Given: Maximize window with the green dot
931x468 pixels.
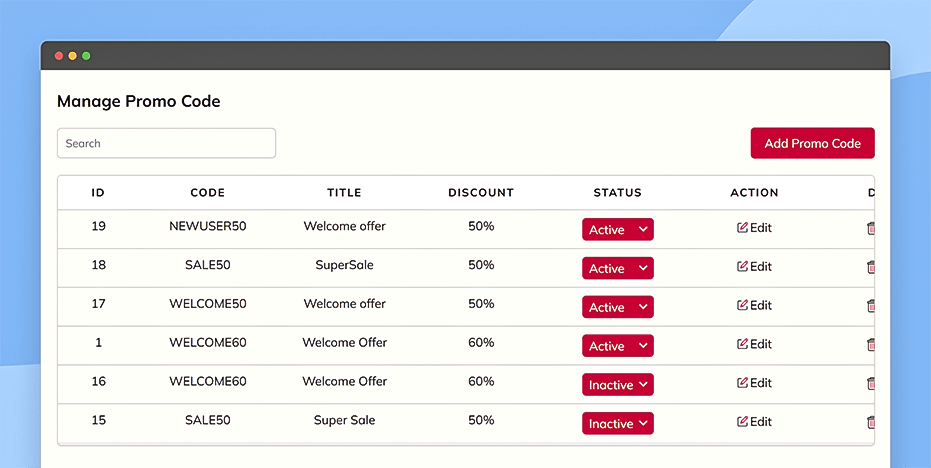Looking at the screenshot, I should click(86, 56).
